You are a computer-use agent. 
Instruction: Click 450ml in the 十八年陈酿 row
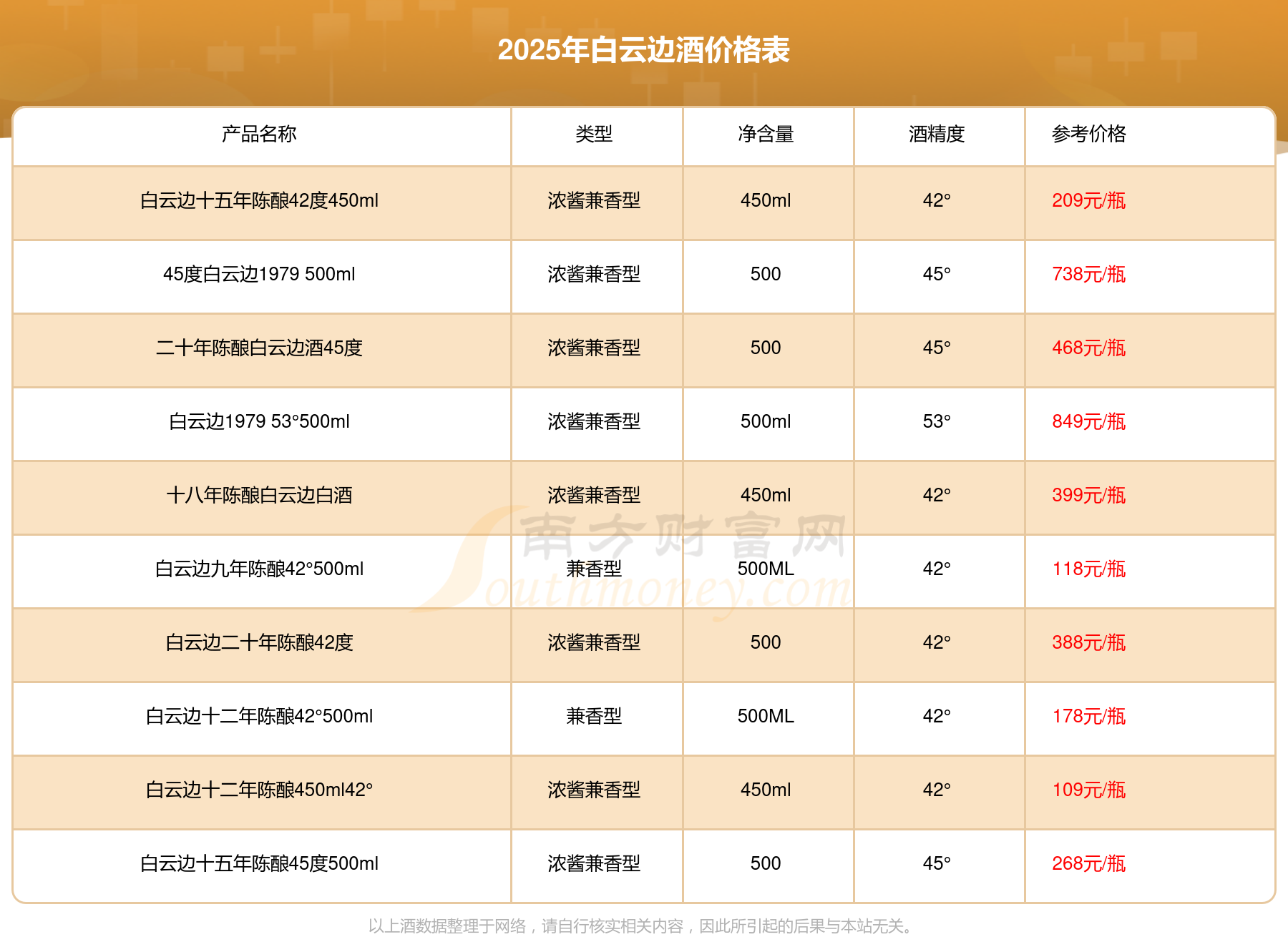[766, 495]
